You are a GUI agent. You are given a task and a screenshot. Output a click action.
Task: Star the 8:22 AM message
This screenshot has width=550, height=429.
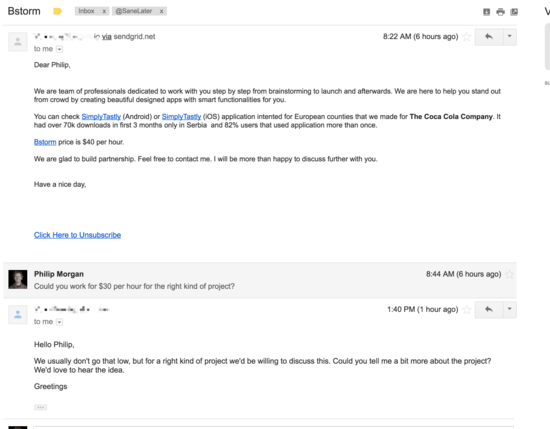click(x=467, y=36)
